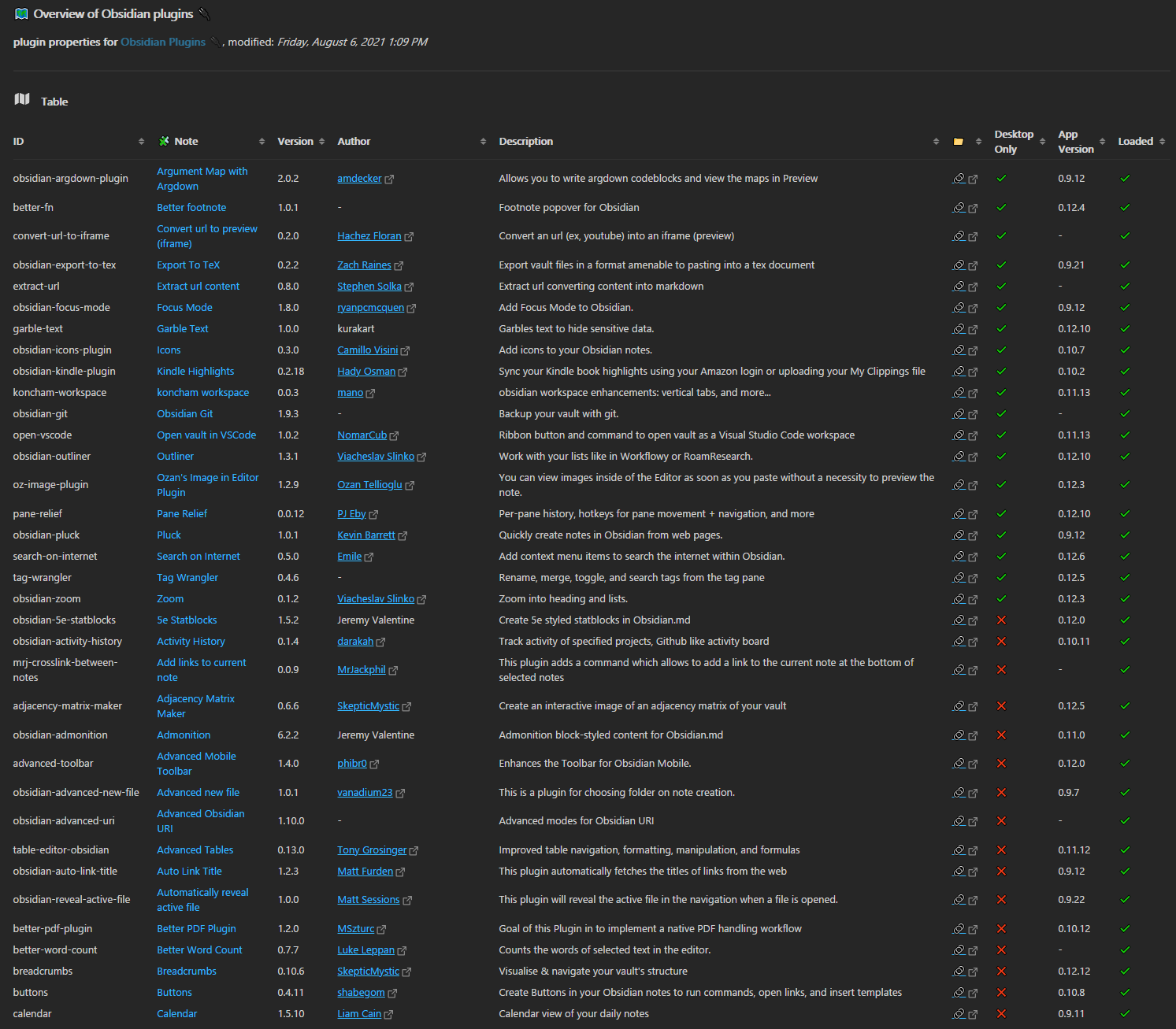Click the map icon next to Table heading
This screenshot has height=1029, width=1176.
[22, 99]
